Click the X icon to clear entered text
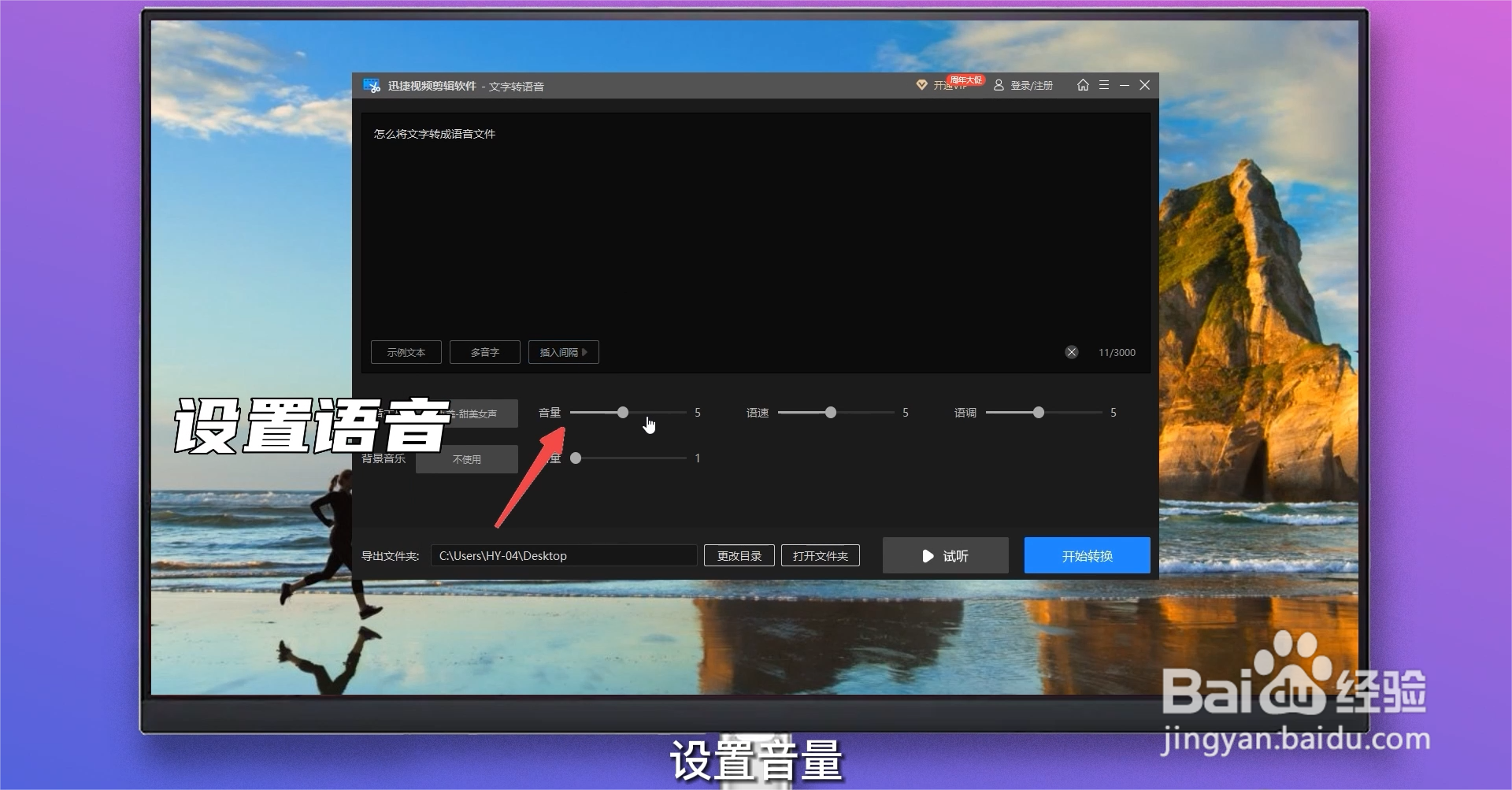 (x=1072, y=352)
